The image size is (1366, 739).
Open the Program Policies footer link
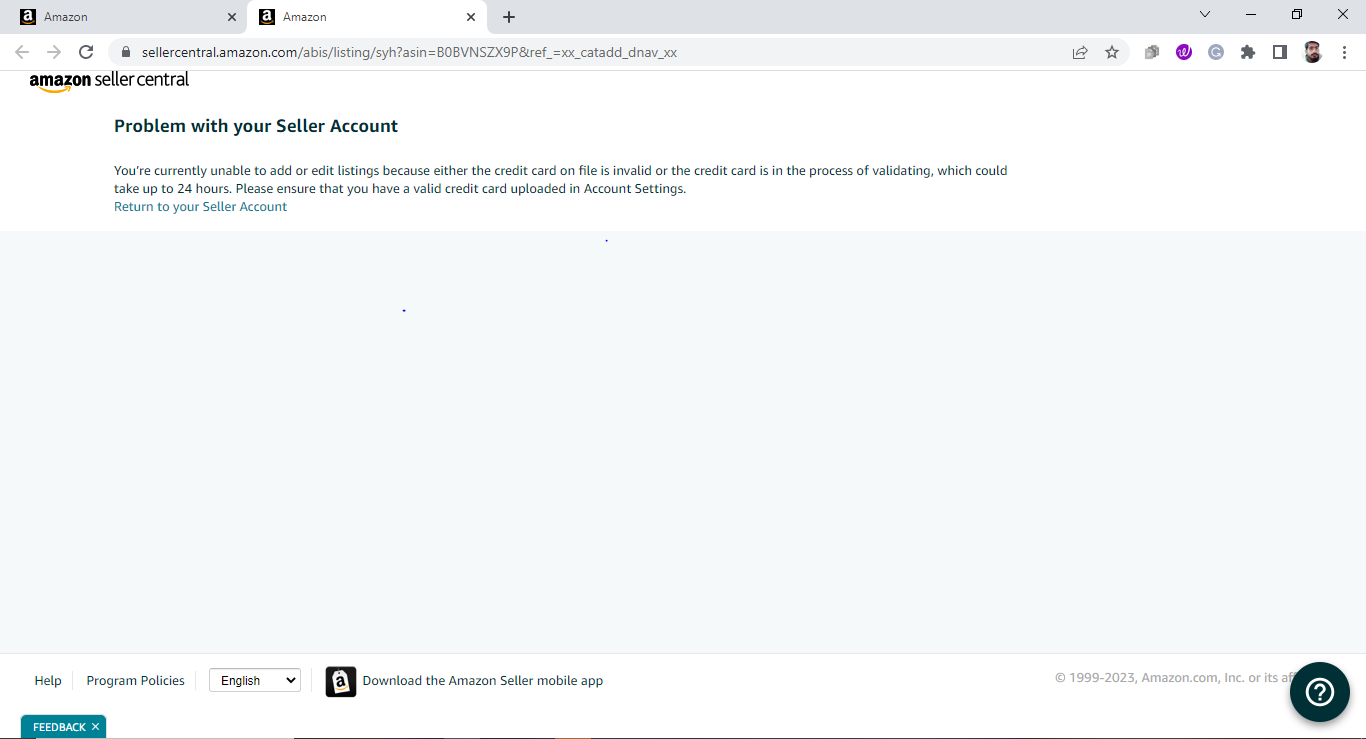(x=136, y=680)
